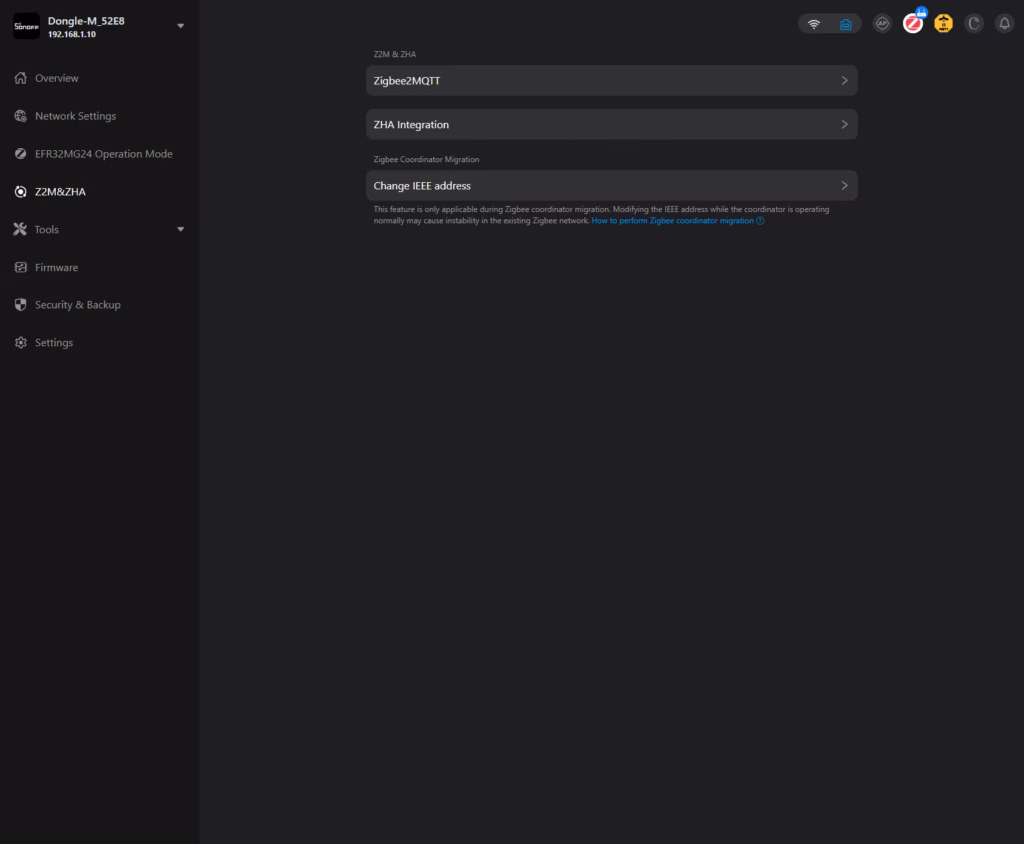Click the Sonoff logo icon
The height and width of the screenshot is (844, 1024).
[x=26, y=26]
